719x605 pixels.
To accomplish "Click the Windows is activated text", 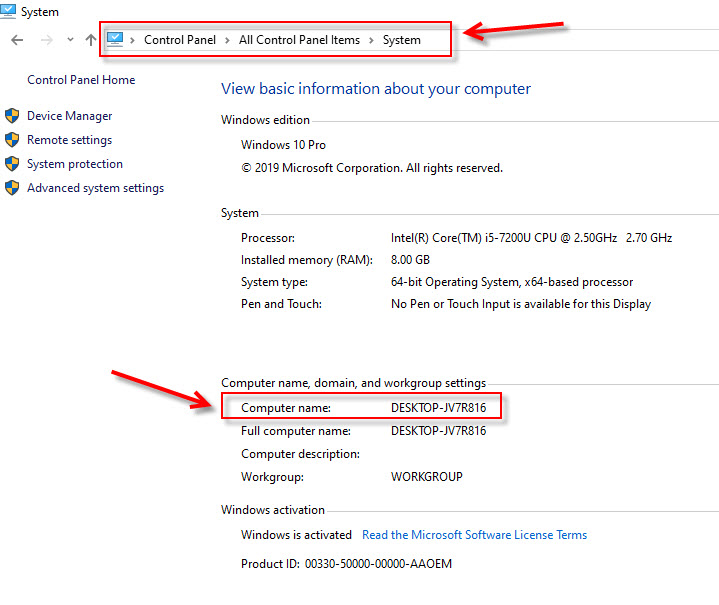I will 296,535.
